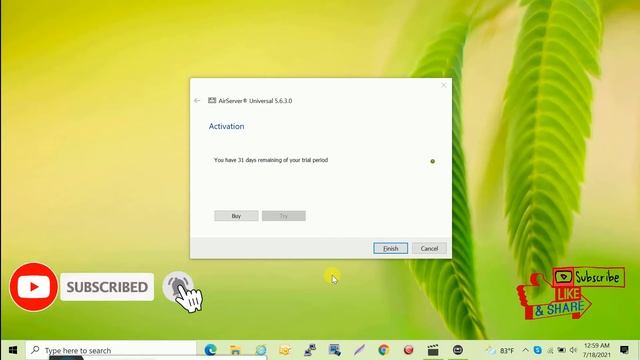Launch Microsoft Edge from the taskbar
This screenshot has width=640, height=360.
[211, 350]
